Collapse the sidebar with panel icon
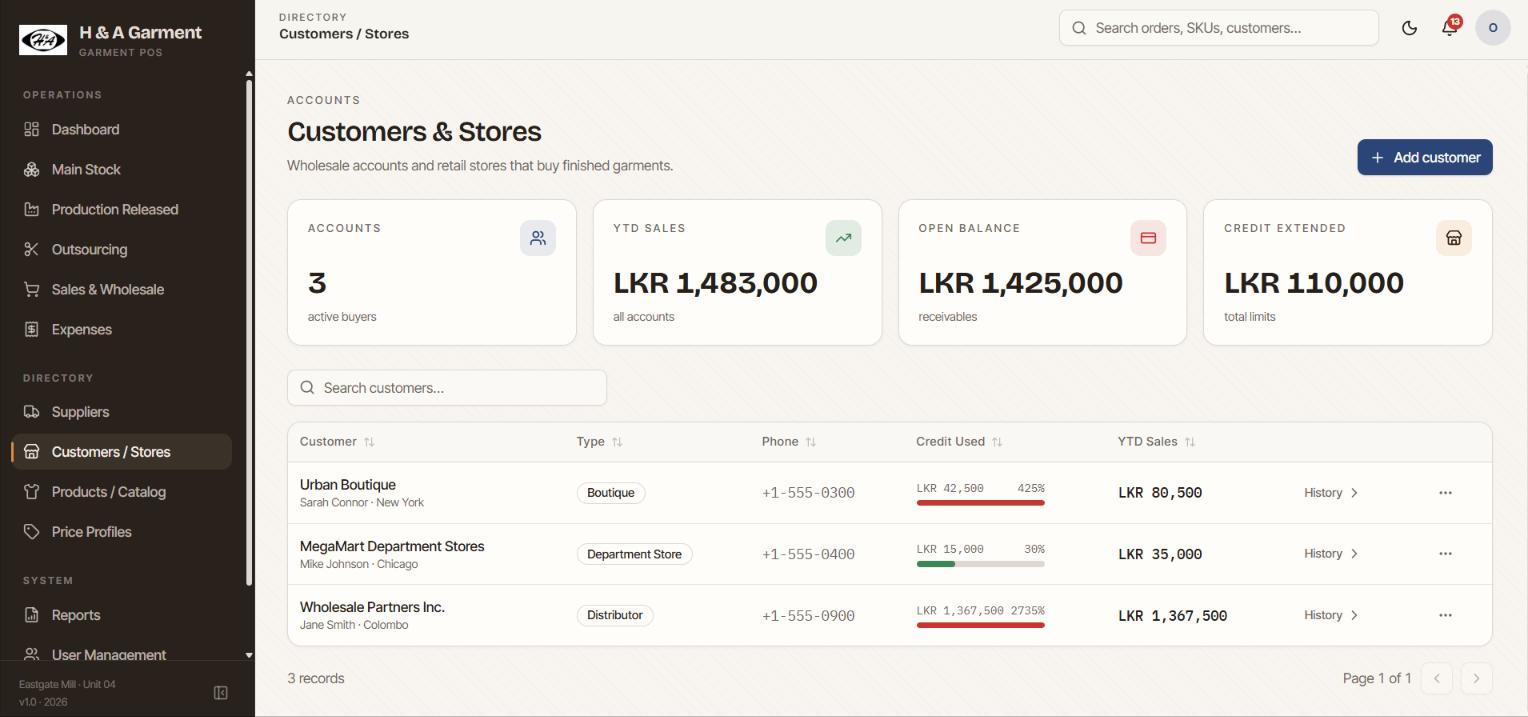 [x=221, y=693]
